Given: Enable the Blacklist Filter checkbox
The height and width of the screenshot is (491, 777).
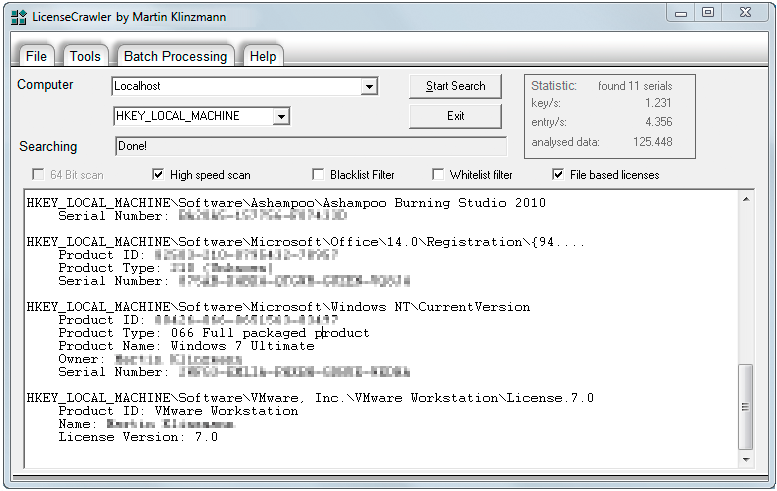Looking at the screenshot, I should coord(318,175).
